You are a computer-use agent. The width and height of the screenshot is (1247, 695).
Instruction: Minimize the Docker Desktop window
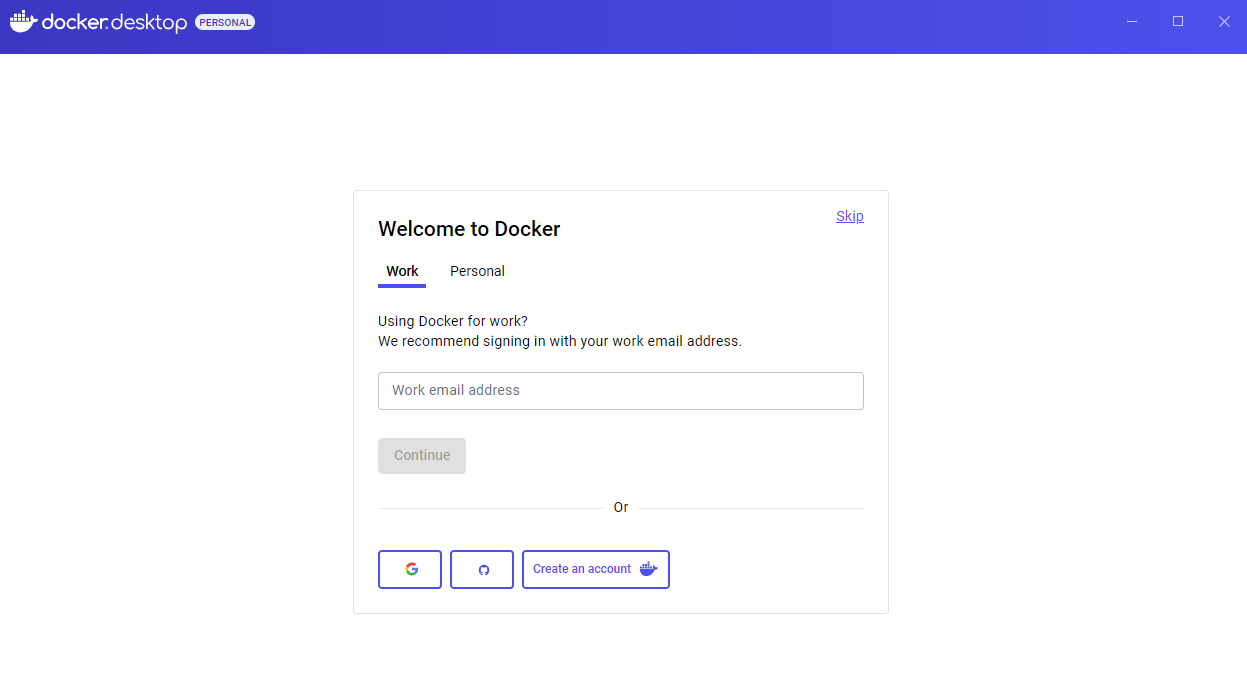[1131, 21]
